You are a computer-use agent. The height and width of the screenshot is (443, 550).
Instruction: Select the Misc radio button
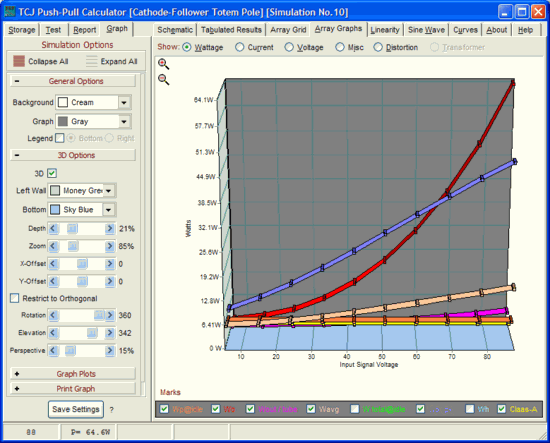pyautogui.click(x=340, y=47)
